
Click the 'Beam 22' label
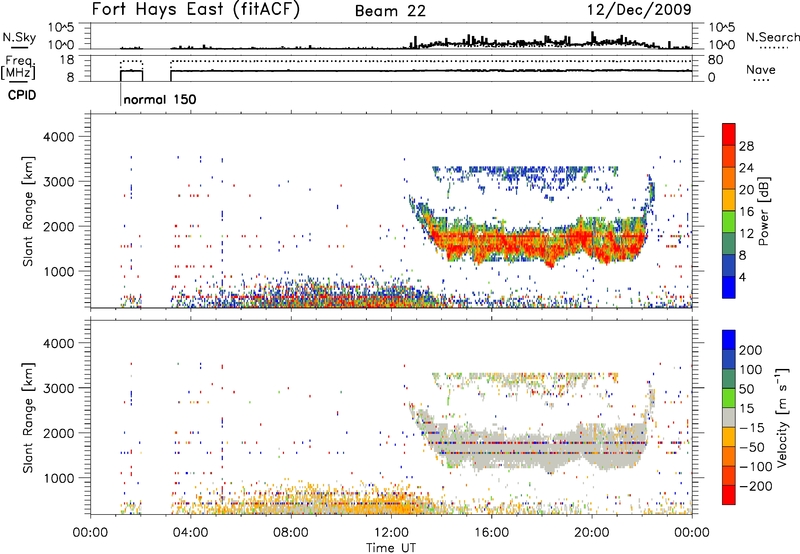click(390, 11)
